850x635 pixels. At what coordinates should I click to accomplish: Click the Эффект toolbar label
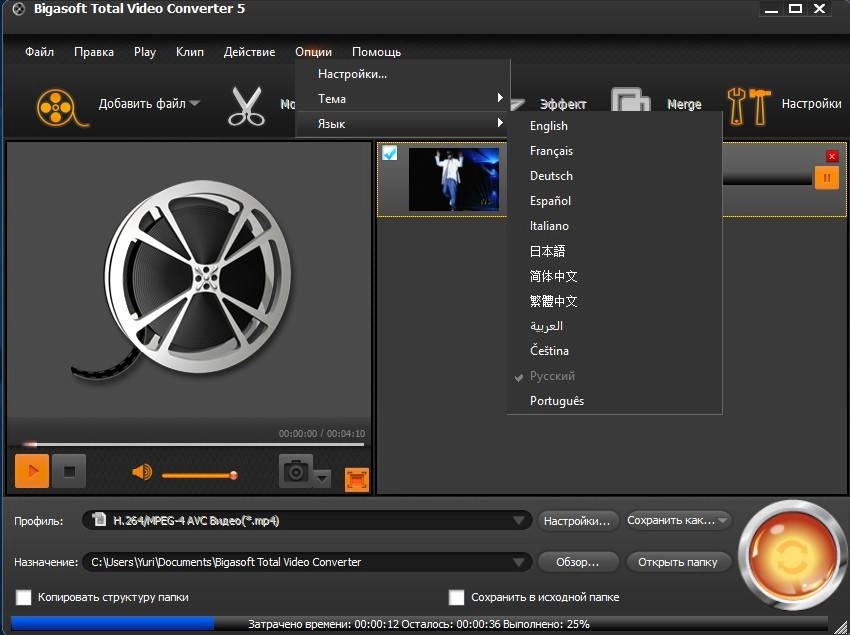click(x=563, y=104)
